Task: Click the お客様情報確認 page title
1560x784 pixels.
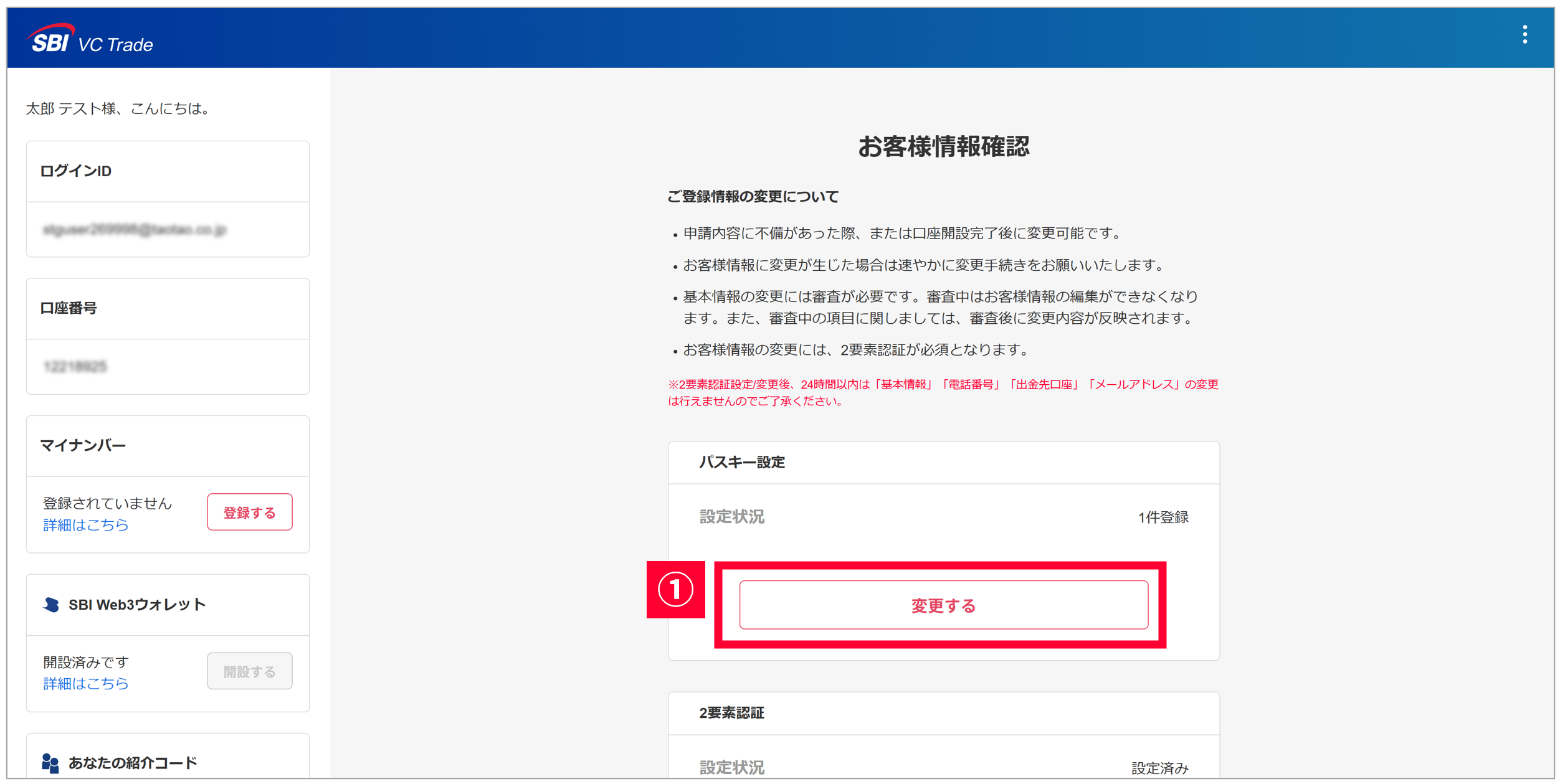Action: pyautogui.click(x=943, y=147)
